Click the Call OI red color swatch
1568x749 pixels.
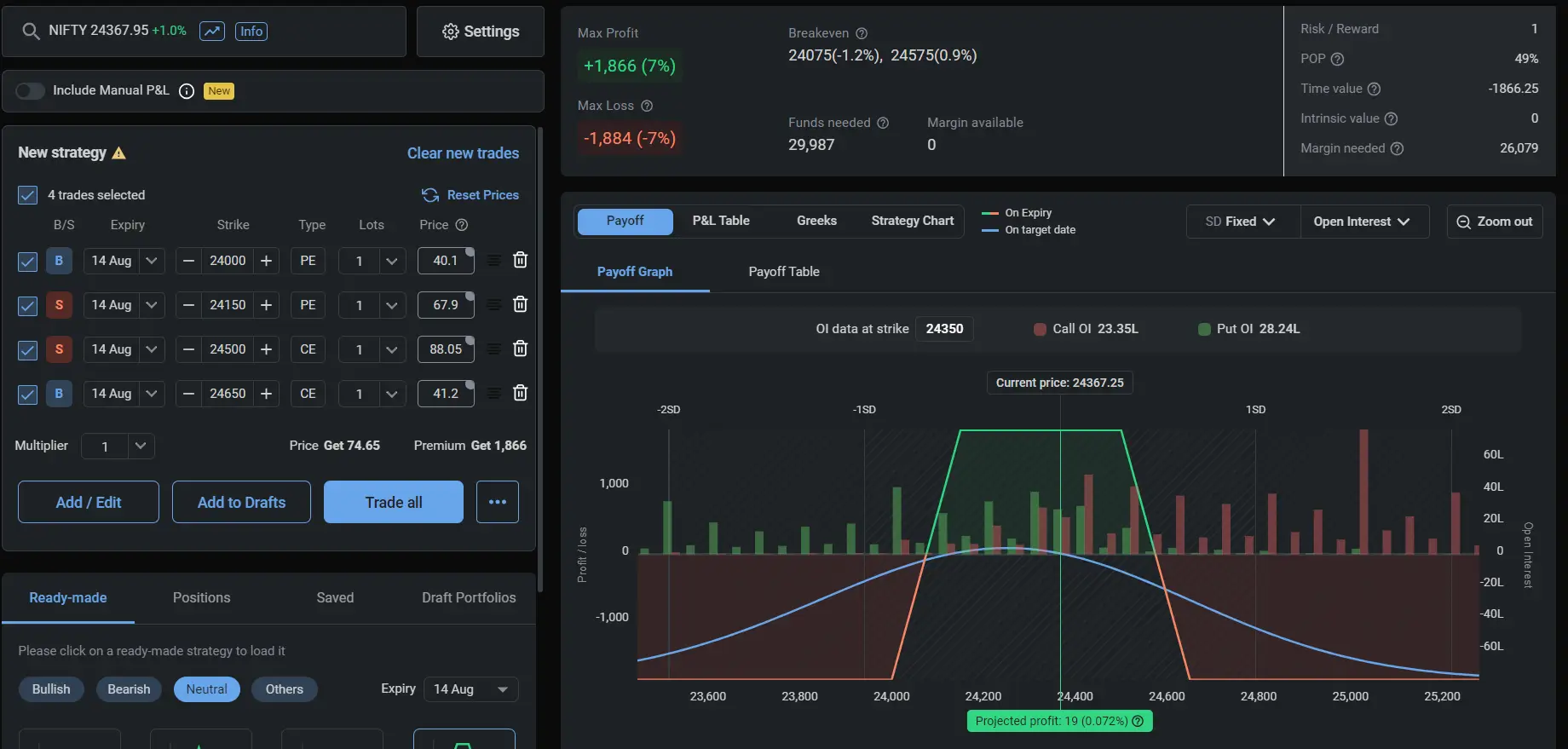pyautogui.click(x=1040, y=329)
